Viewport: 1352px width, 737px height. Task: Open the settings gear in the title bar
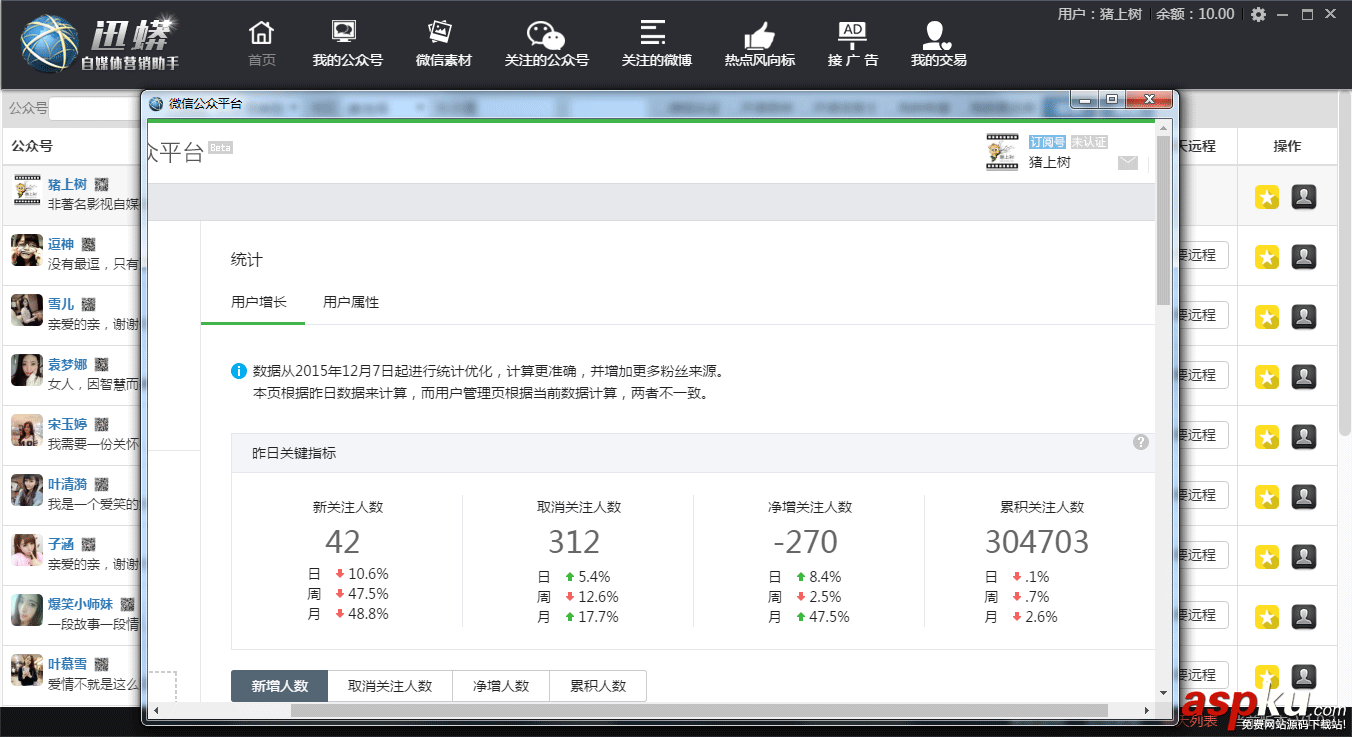1258,14
